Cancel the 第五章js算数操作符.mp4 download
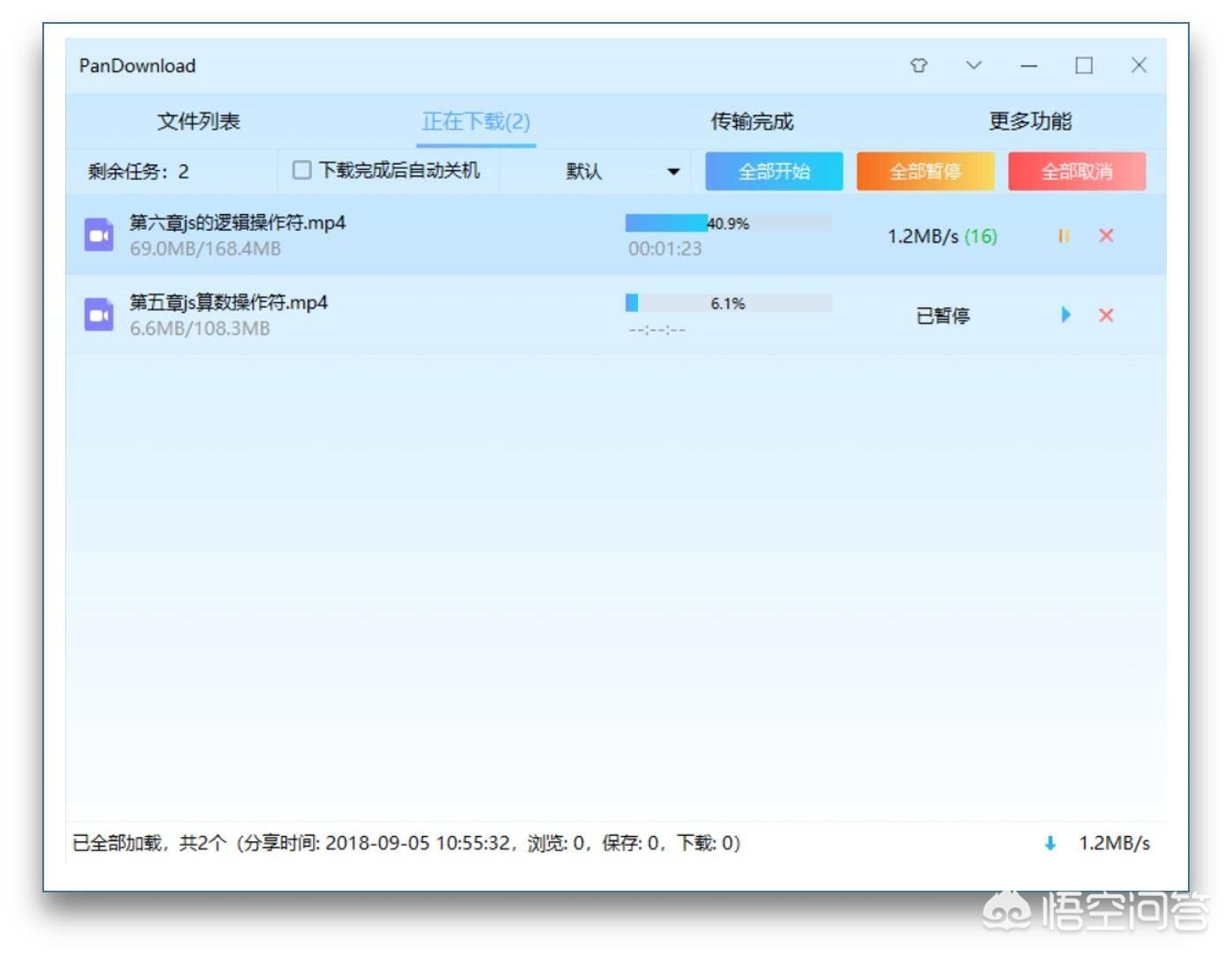The height and width of the screenshot is (955, 1232). [x=1106, y=315]
